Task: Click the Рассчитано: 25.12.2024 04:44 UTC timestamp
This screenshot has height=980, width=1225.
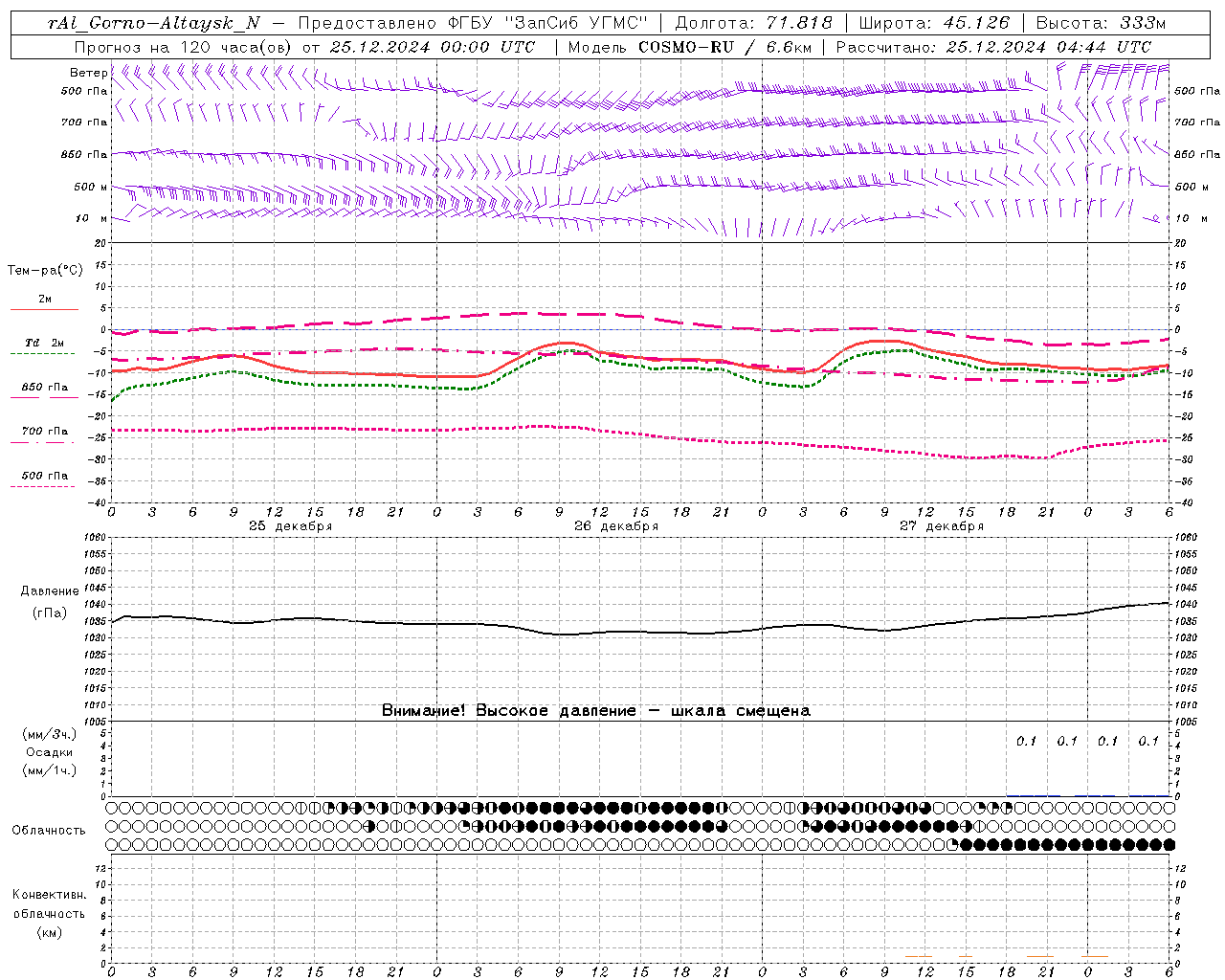Action: coord(993,47)
